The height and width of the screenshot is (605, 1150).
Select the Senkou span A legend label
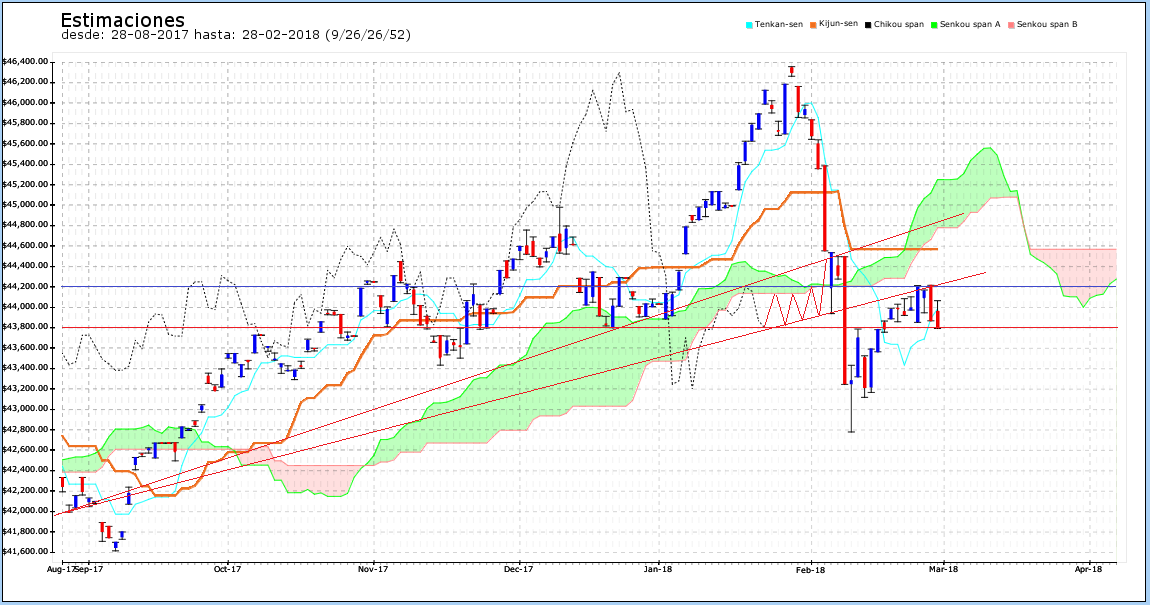(970, 24)
